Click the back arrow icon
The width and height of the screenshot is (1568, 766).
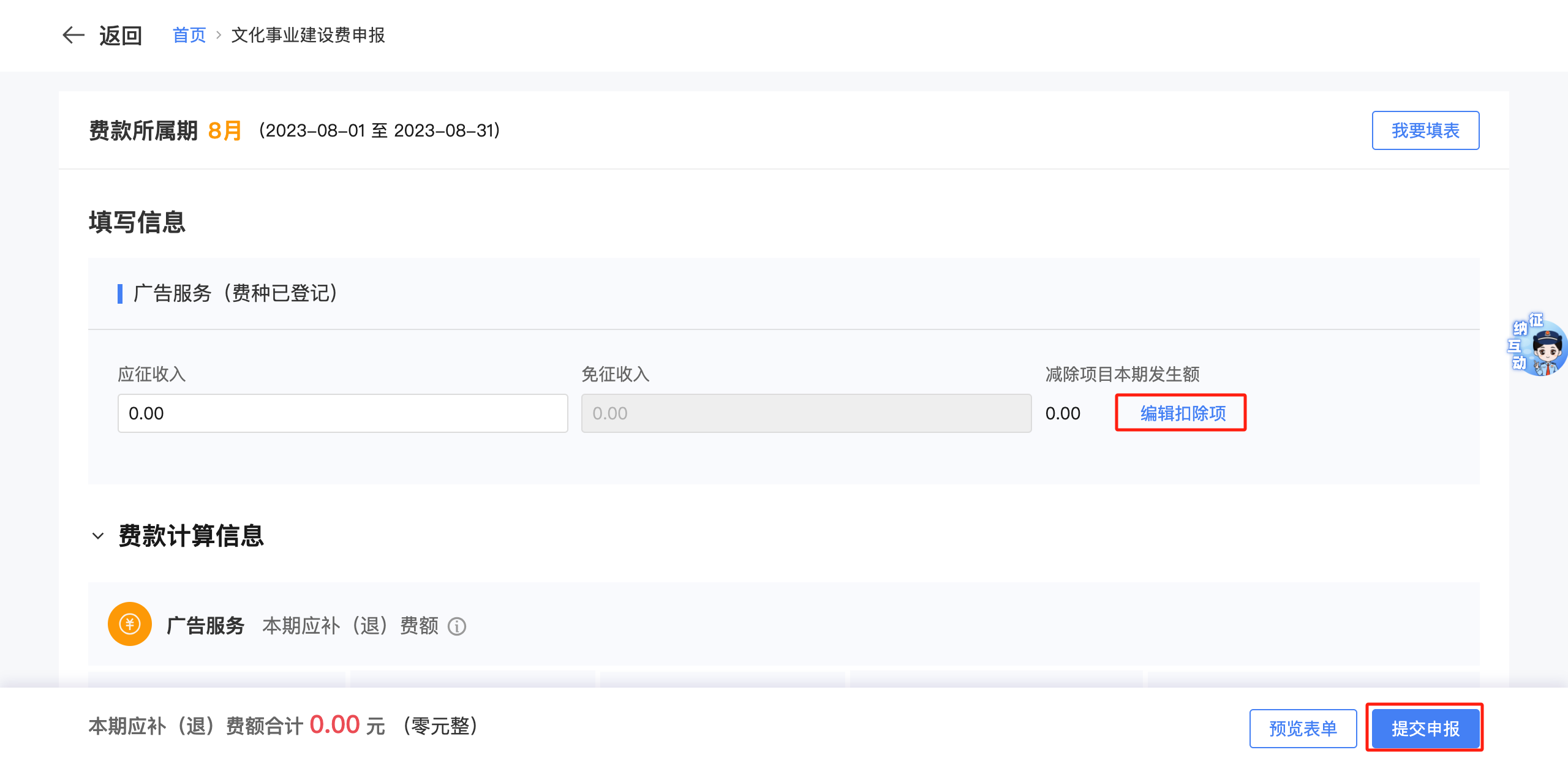pyautogui.click(x=73, y=35)
